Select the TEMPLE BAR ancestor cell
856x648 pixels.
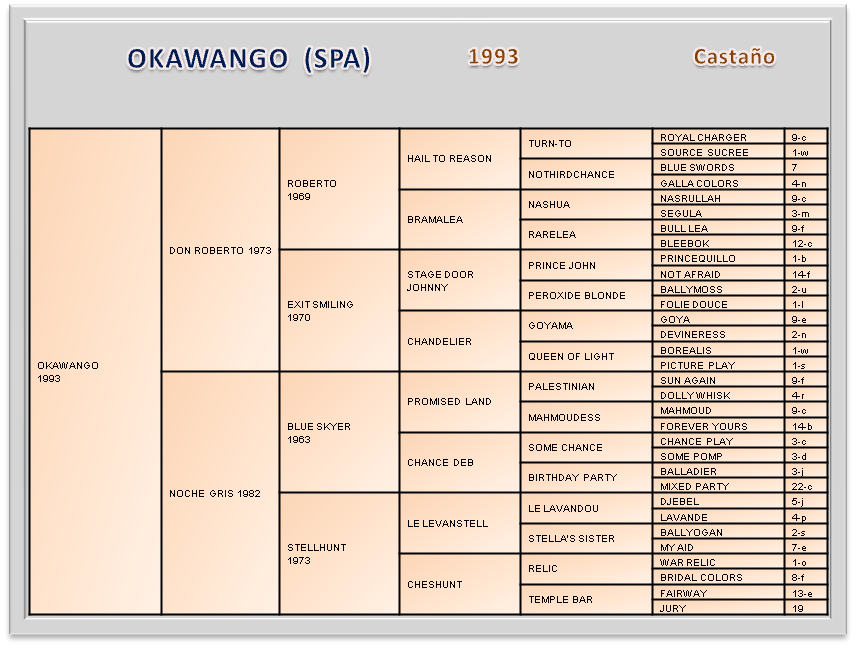[x=586, y=599]
